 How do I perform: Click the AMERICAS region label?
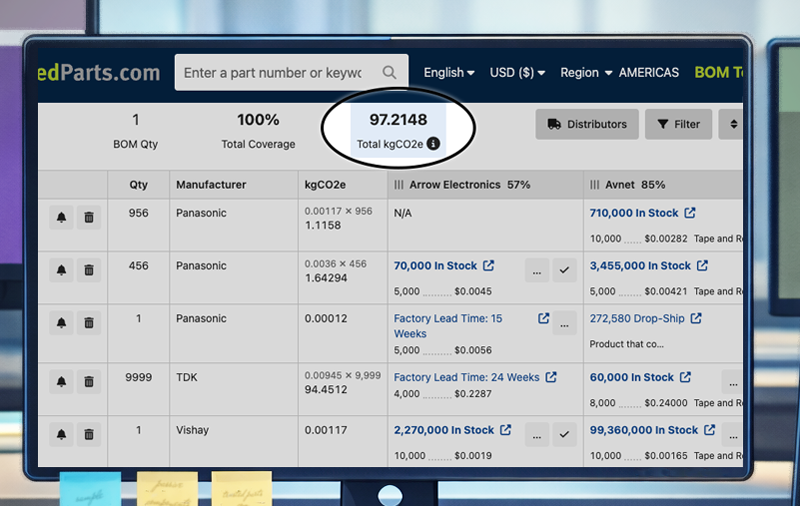(x=649, y=72)
